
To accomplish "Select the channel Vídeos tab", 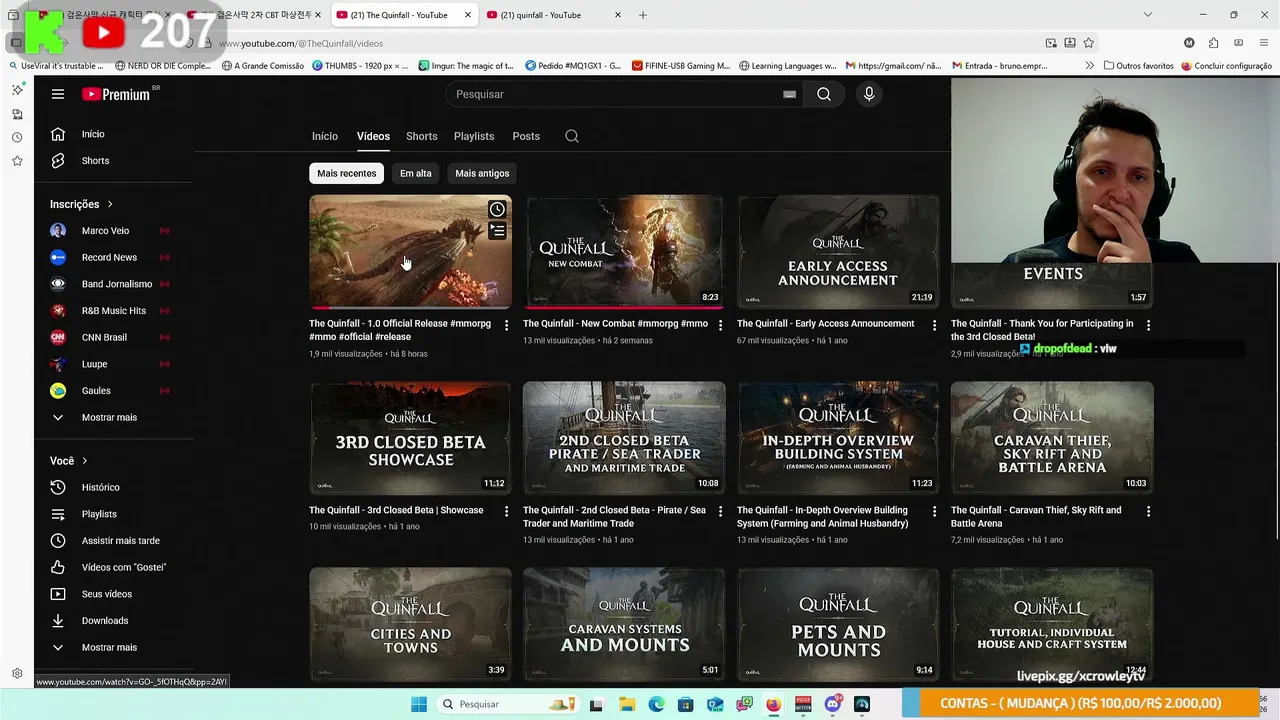I will 373,136.
